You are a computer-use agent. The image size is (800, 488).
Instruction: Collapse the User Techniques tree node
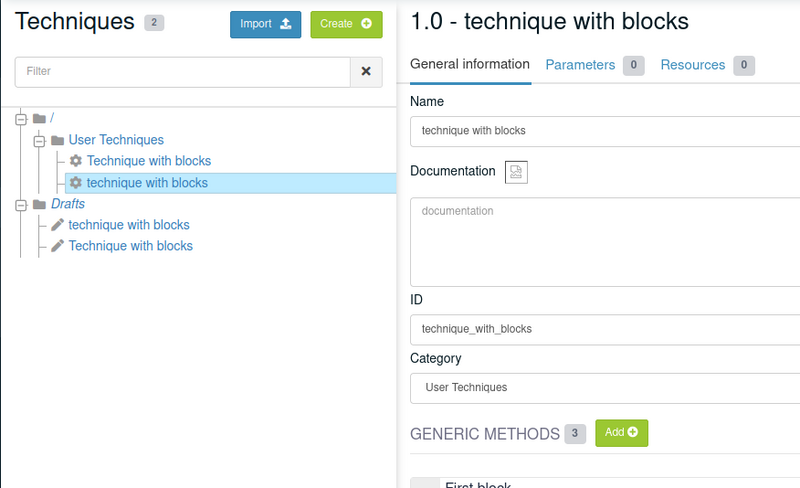[39, 141]
